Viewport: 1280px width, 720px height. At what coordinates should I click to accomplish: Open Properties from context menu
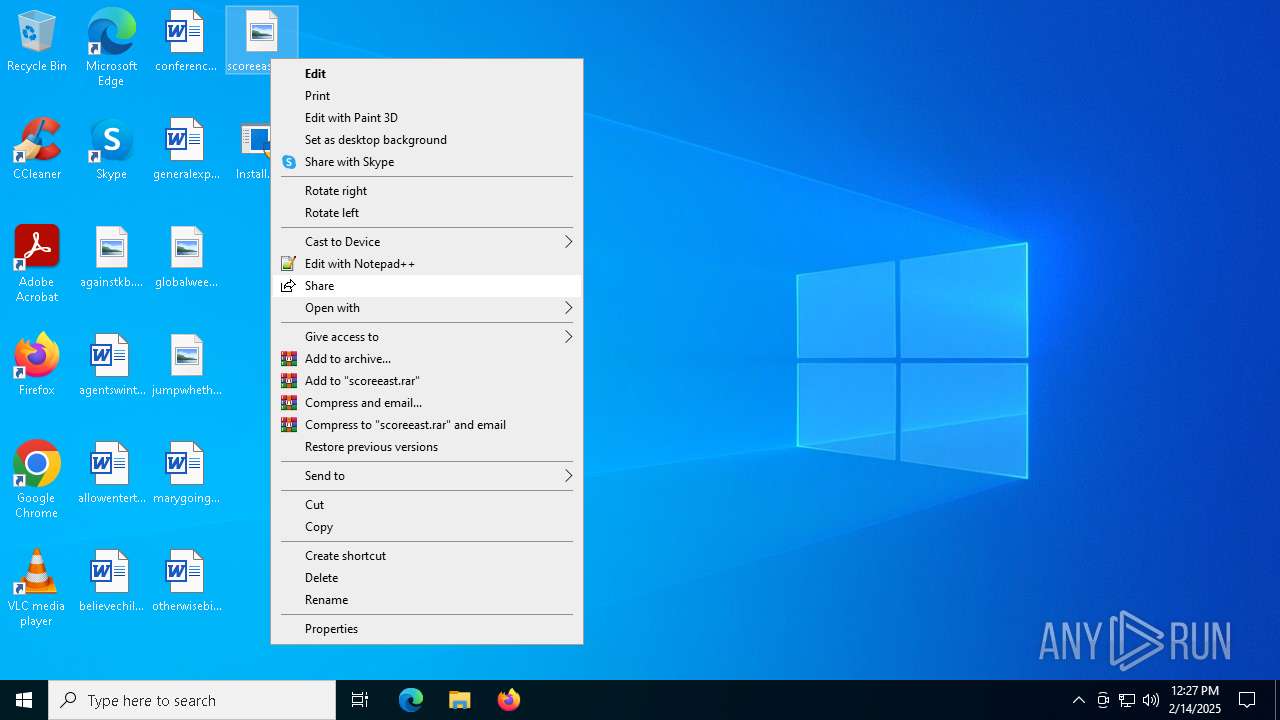(427, 629)
